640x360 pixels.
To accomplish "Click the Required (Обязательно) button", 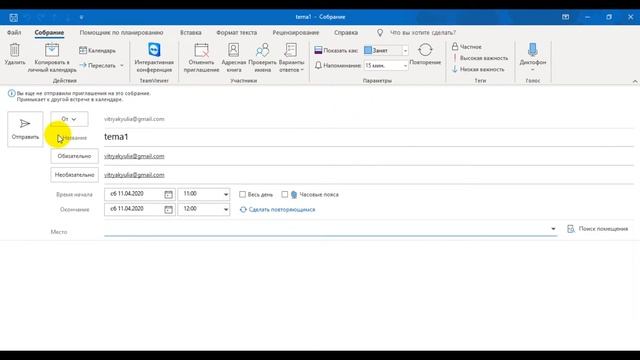I will pos(74,156).
